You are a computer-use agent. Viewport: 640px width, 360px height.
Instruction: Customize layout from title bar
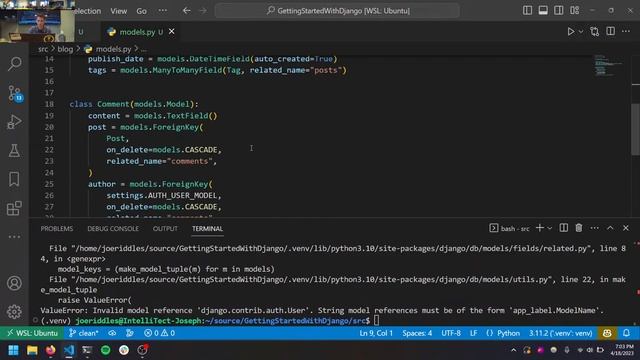pos(575,11)
